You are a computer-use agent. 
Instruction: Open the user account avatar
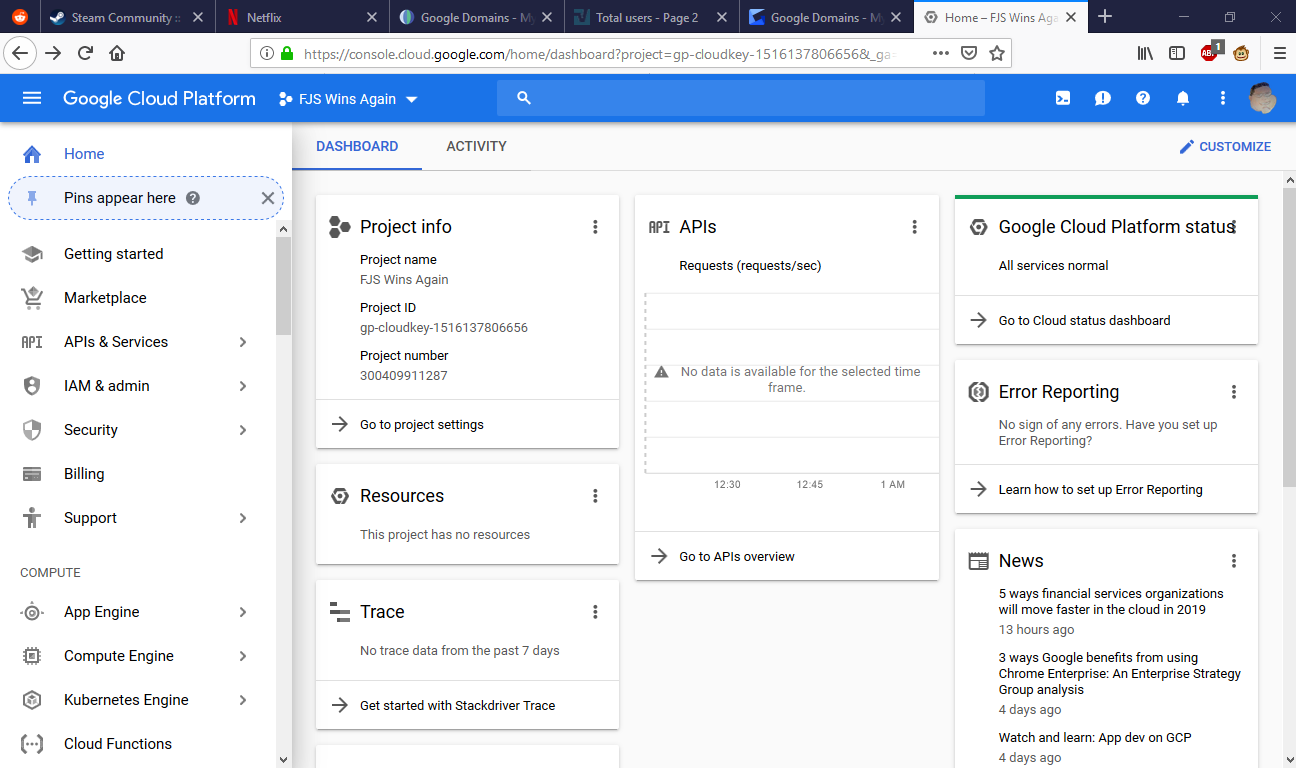tap(1263, 98)
